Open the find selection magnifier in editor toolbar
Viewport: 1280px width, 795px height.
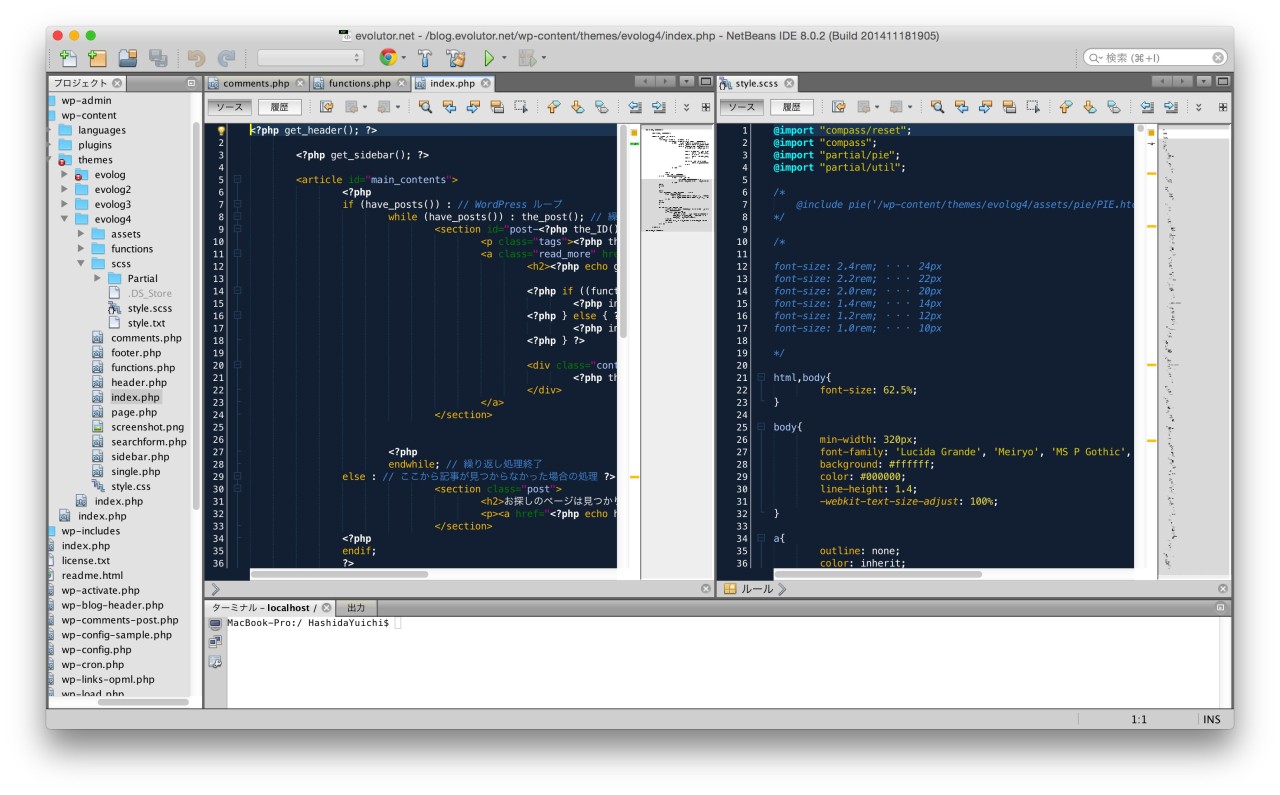coord(424,106)
